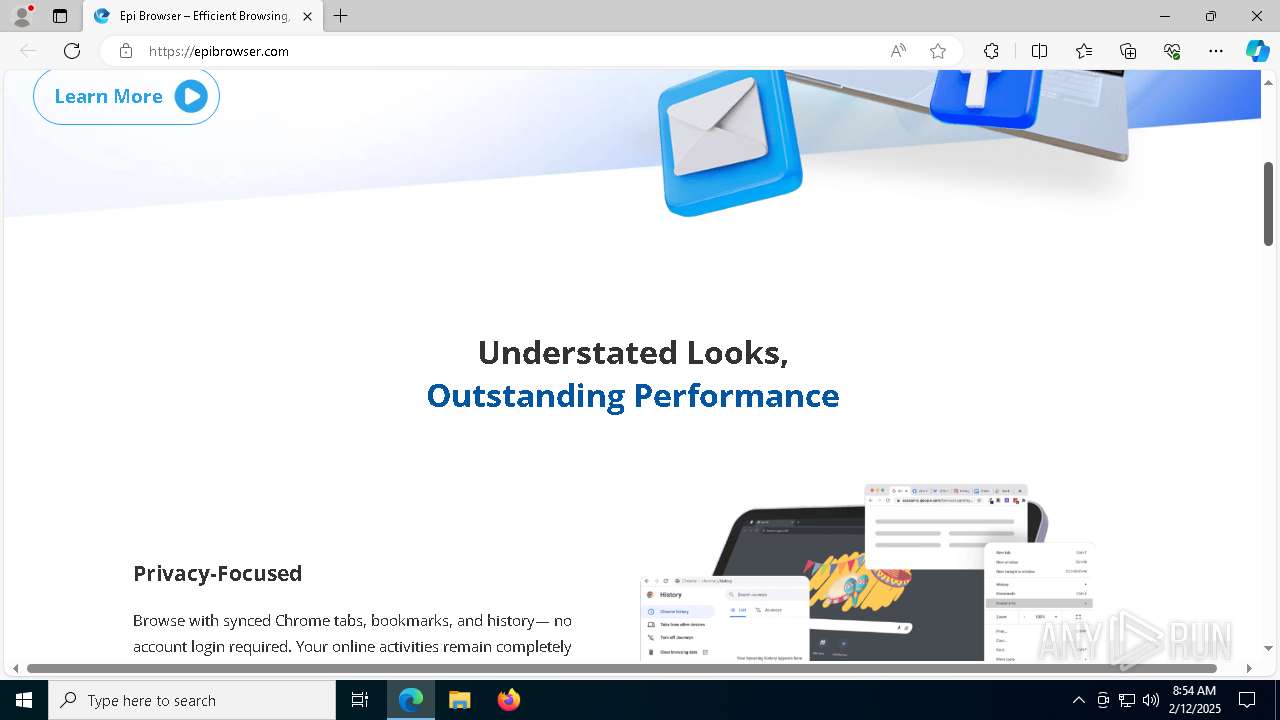Viewport: 1280px width, 720px height.
Task: Open the network tray icon
Action: click(1127, 700)
